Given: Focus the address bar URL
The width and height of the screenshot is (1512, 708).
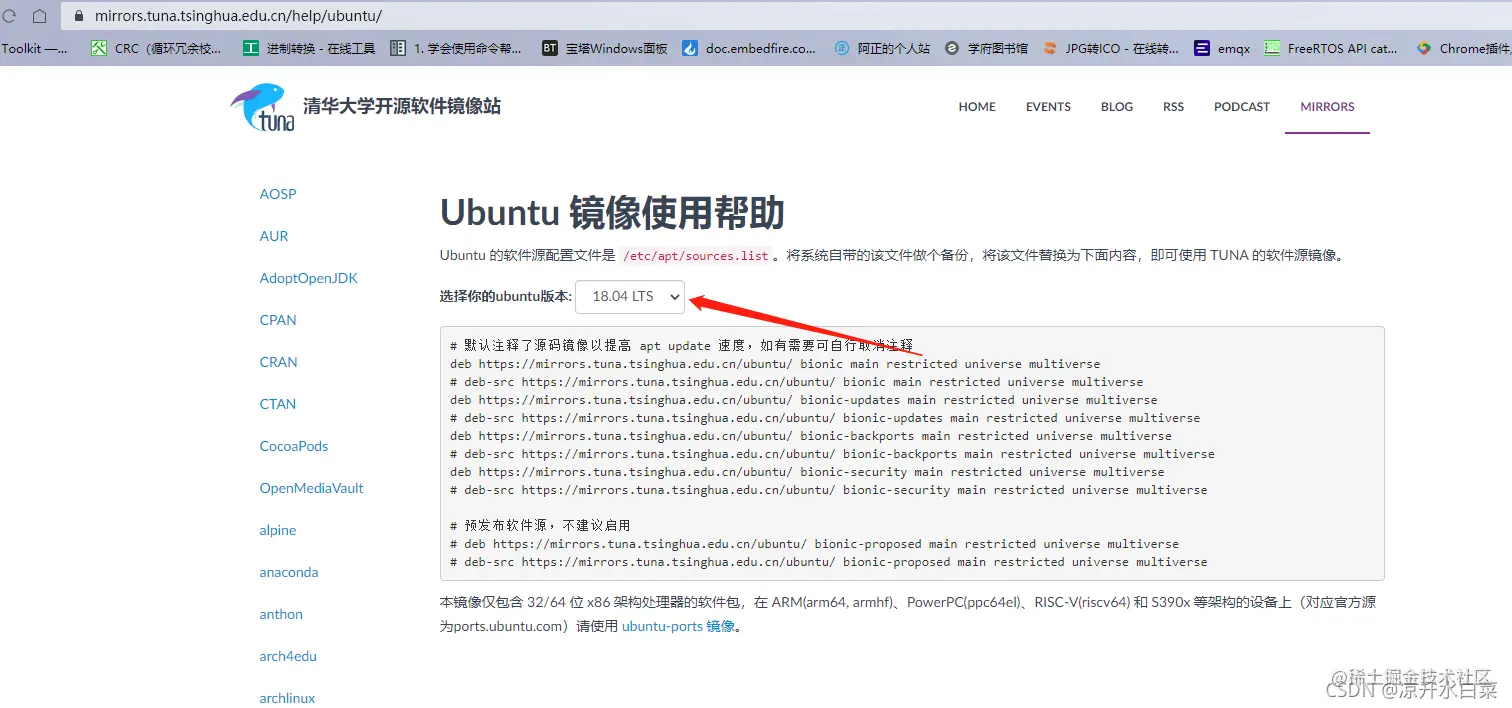Looking at the screenshot, I should click(x=238, y=16).
